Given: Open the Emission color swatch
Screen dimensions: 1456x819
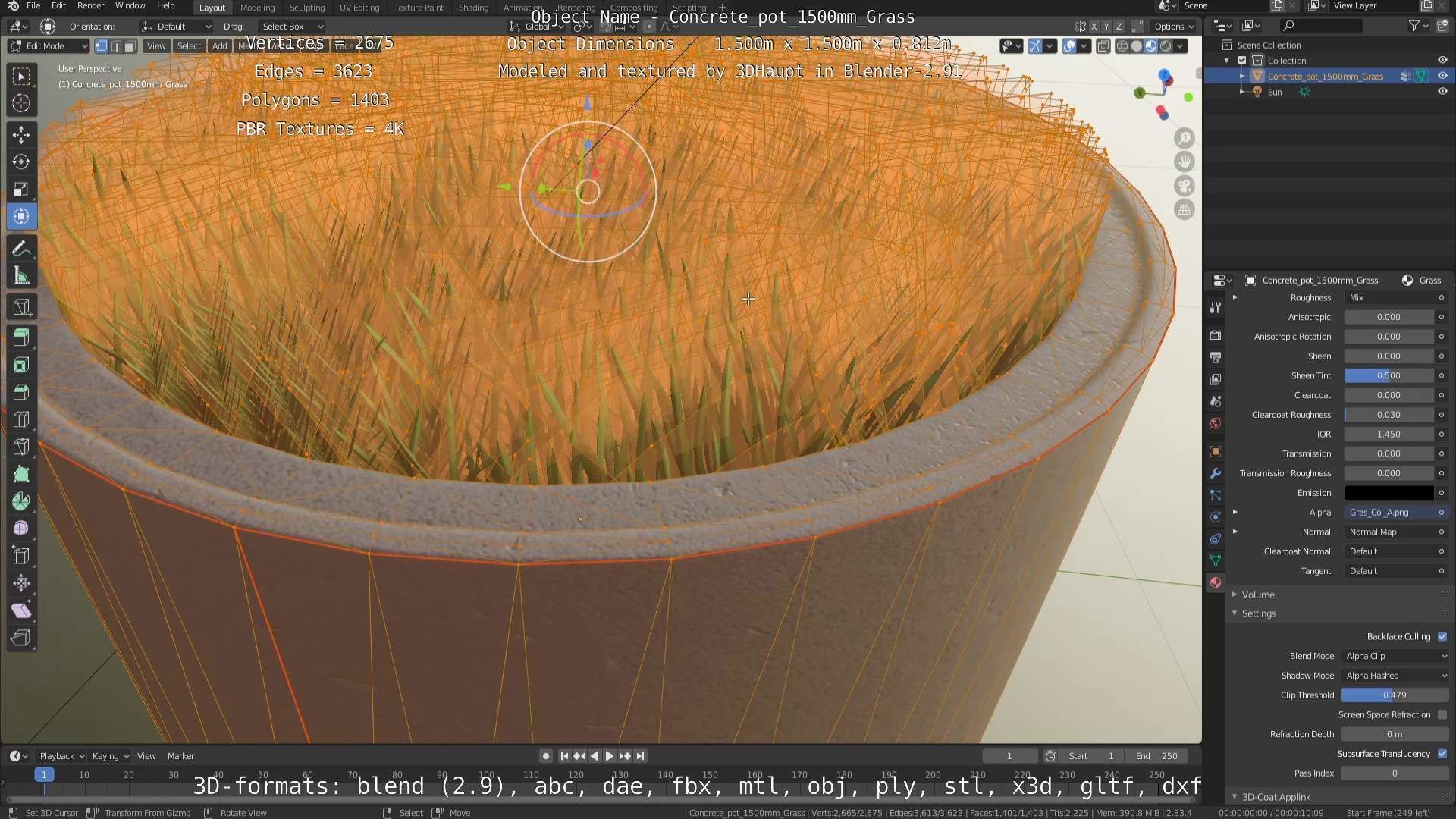Looking at the screenshot, I should tap(1389, 493).
